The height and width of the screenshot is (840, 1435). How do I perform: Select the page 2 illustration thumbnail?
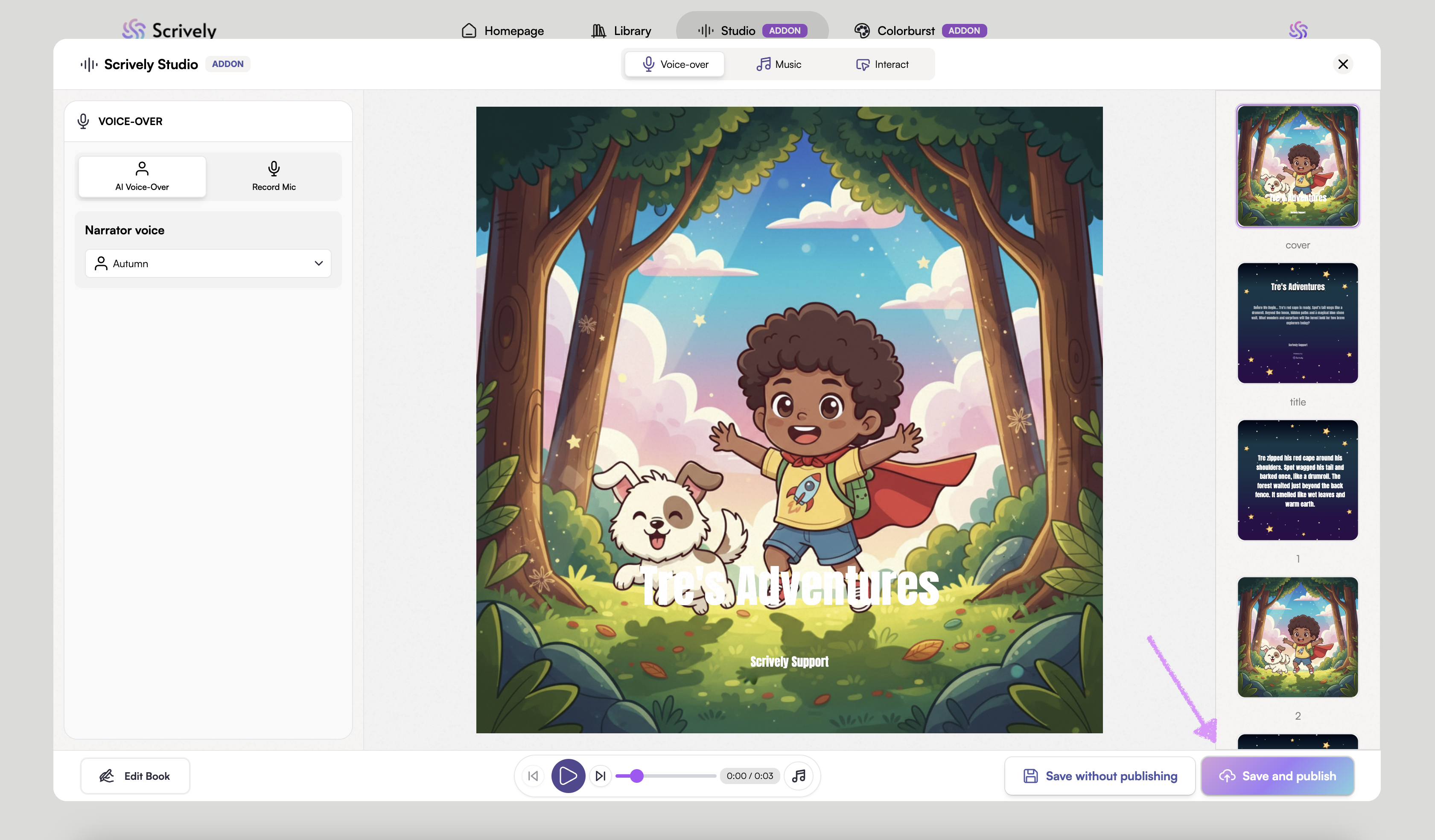[x=1297, y=637]
